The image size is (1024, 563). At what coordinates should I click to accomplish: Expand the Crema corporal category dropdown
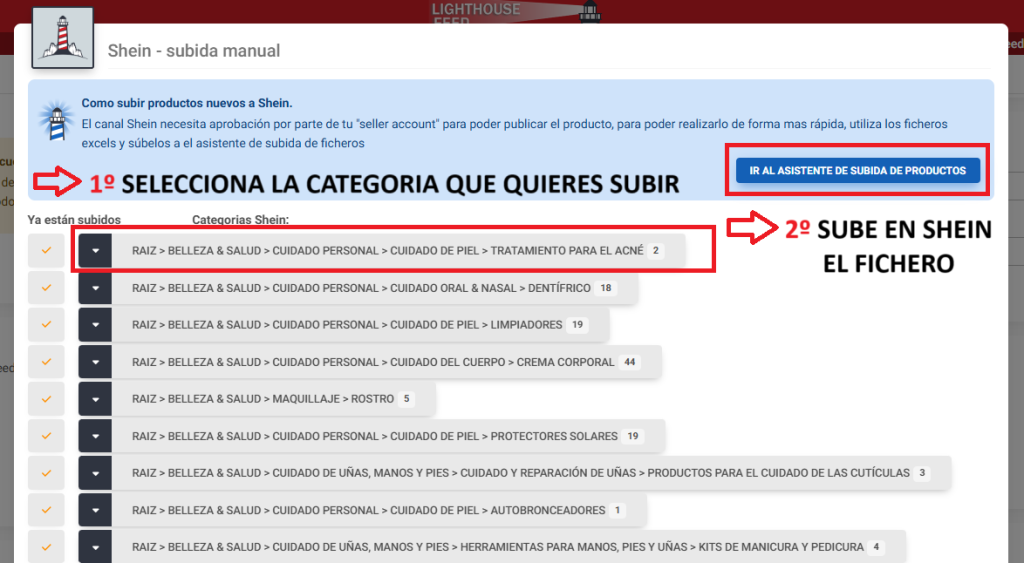95,362
